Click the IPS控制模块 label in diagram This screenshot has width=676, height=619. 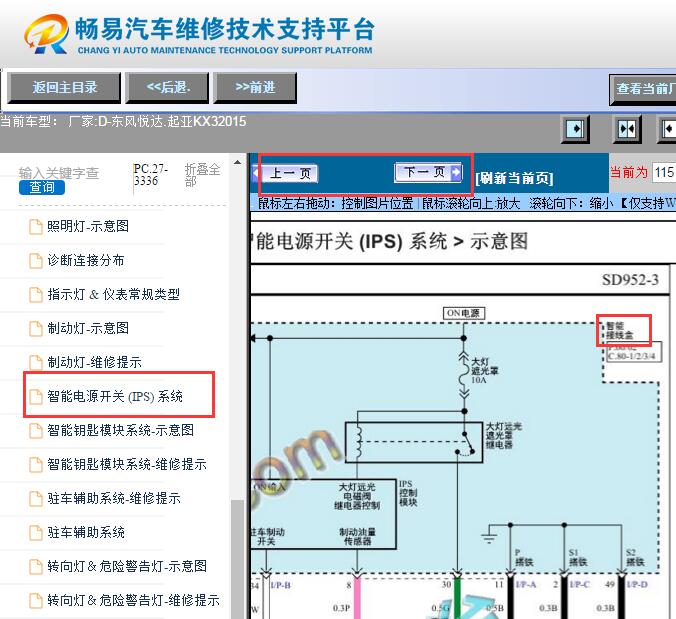click(408, 493)
